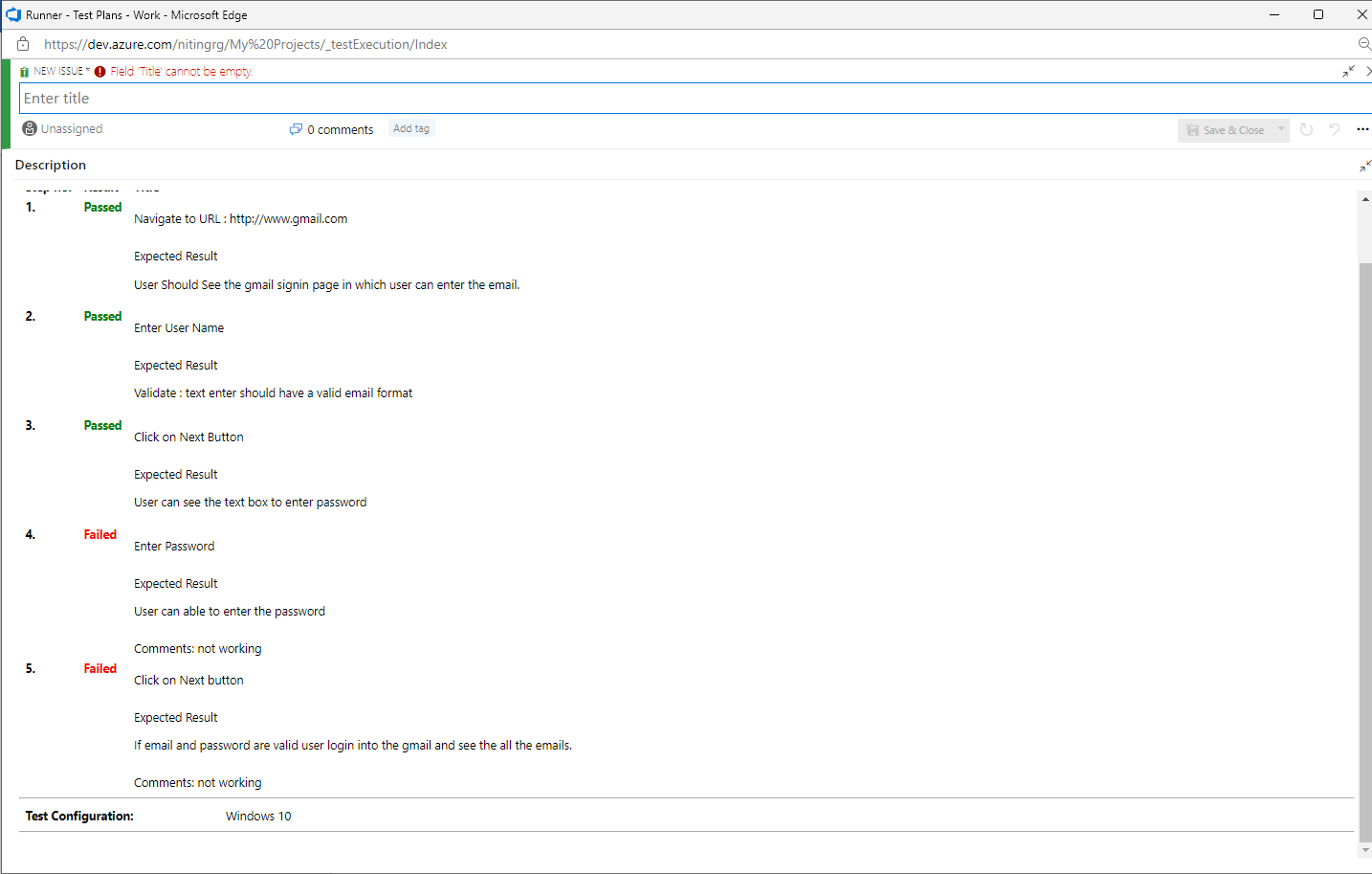The image size is (1372, 874).
Task: Click the zoom icon at the address bar's right
Action: coord(1362,43)
